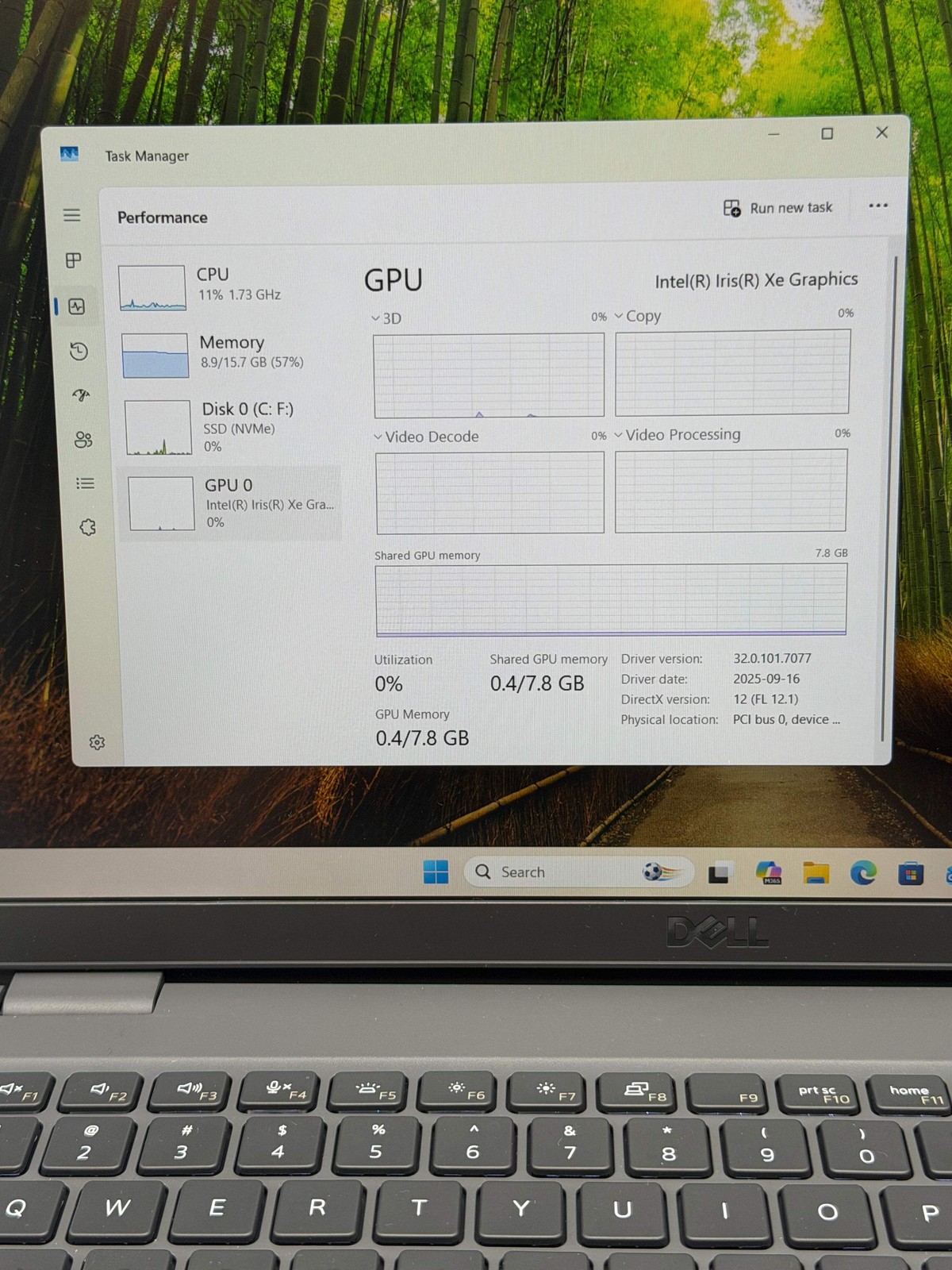Open Microsoft Store from the taskbar
The width and height of the screenshot is (952, 1270).
point(911,873)
